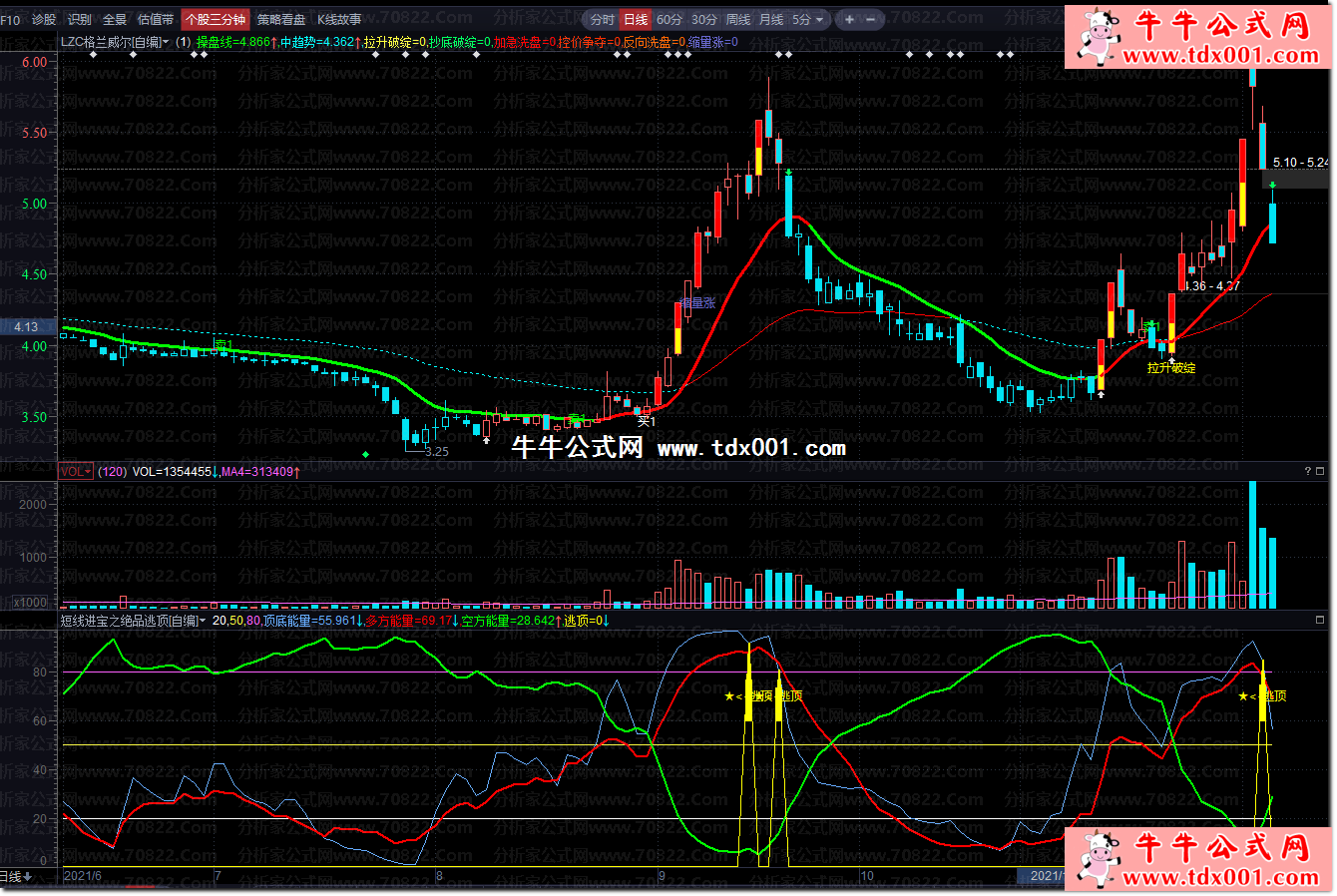The height and width of the screenshot is (896, 1337).
Task: Click the 加急洗盘=0 indicator label
Action: (525, 42)
